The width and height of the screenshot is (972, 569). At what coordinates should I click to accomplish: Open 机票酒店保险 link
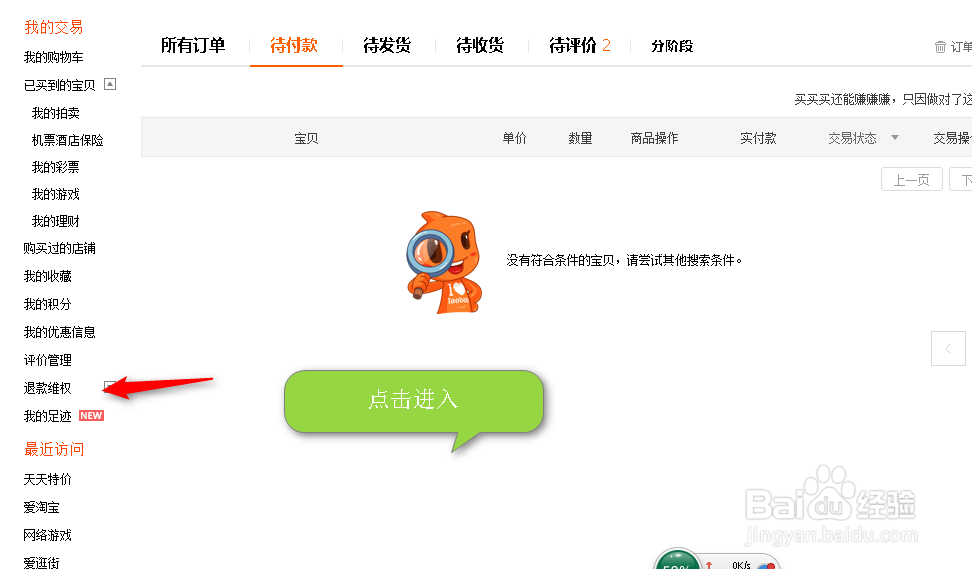click(x=68, y=140)
